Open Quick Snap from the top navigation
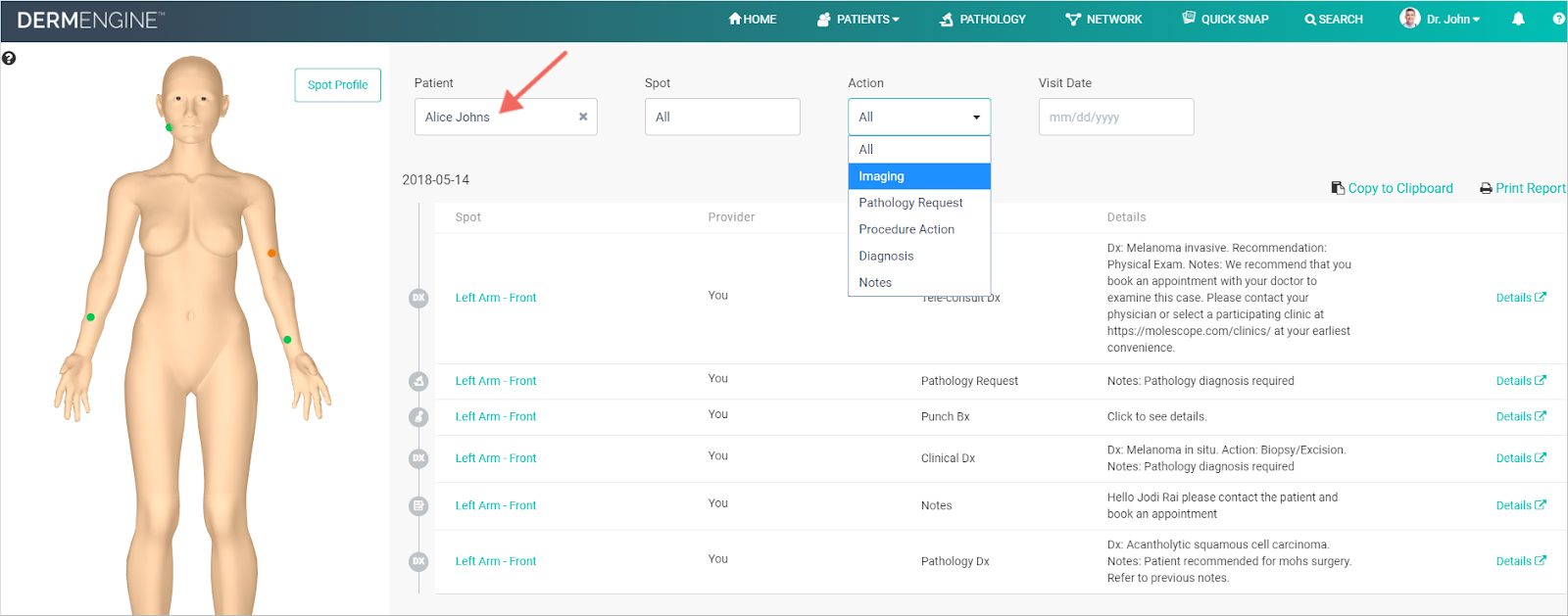1568x616 pixels. pos(1225,20)
